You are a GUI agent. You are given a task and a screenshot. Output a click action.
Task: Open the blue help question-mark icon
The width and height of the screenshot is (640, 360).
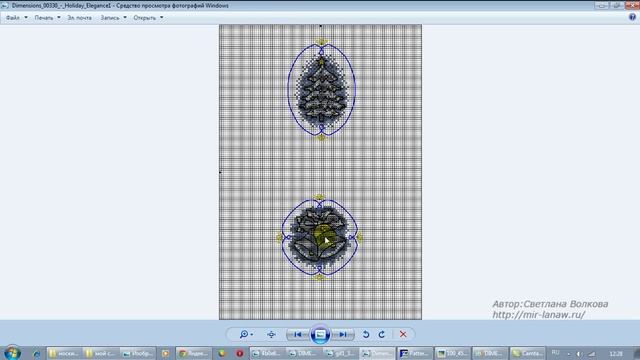(x=632, y=17)
